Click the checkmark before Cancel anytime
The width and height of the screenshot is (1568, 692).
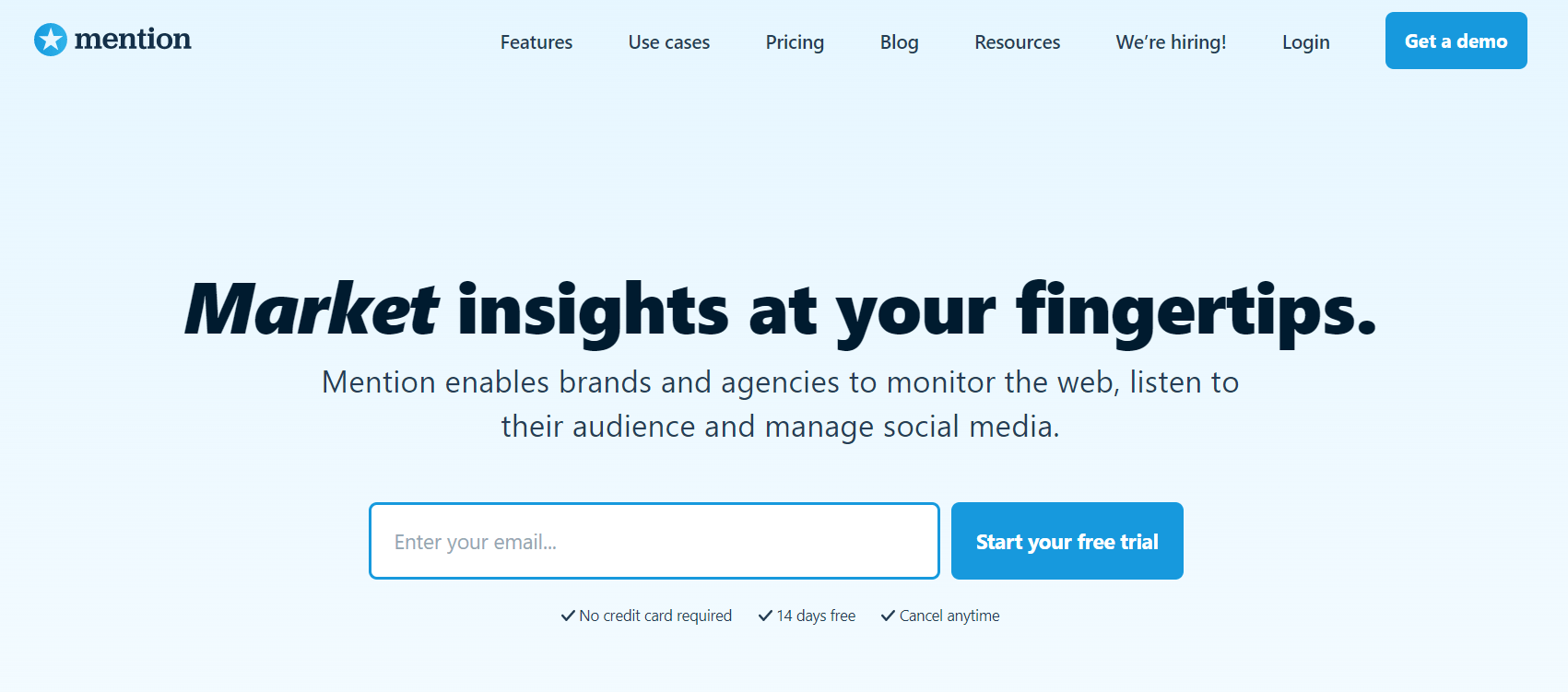888,616
